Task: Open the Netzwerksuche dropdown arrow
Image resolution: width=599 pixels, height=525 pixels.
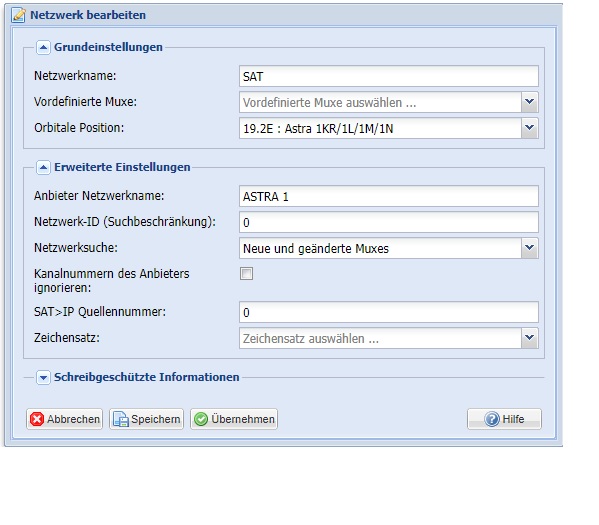Action: [529, 248]
